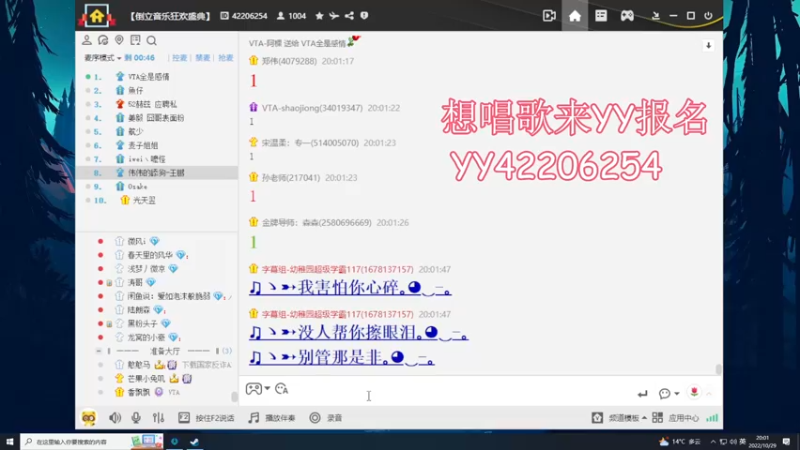Click the location pin icon
This screenshot has width=800, height=450.
[x=119, y=40]
